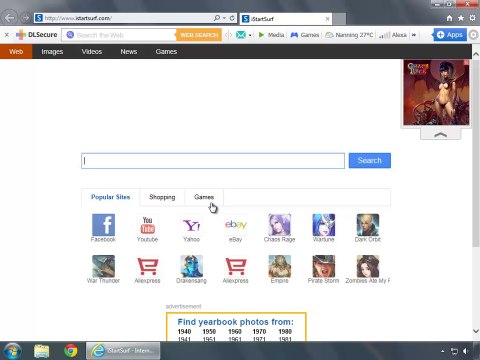Collapse the side ad with the chevron
This screenshot has height=360, width=480.
click(x=441, y=134)
